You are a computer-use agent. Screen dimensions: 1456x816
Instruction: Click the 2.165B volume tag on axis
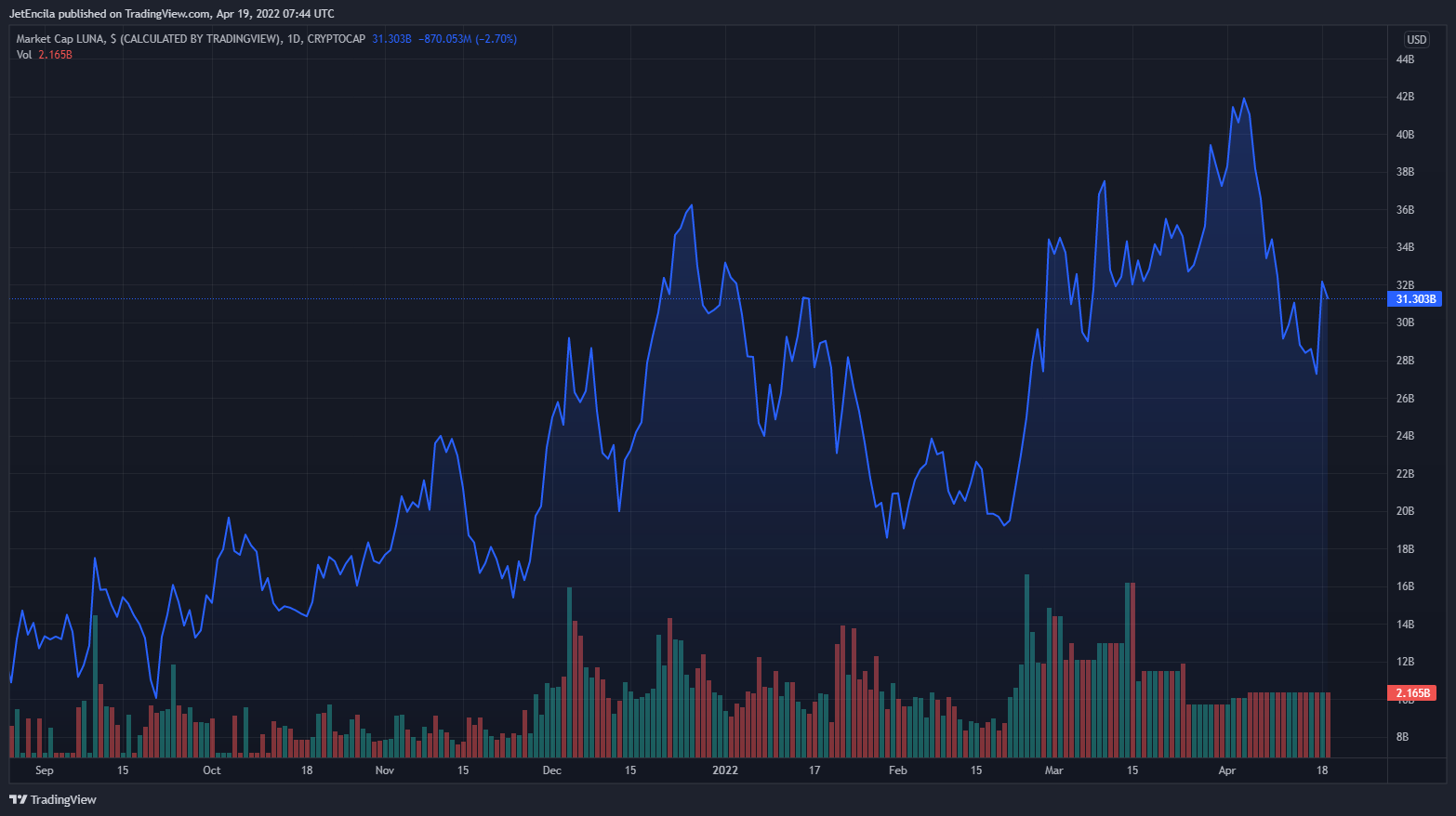(1412, 693)
